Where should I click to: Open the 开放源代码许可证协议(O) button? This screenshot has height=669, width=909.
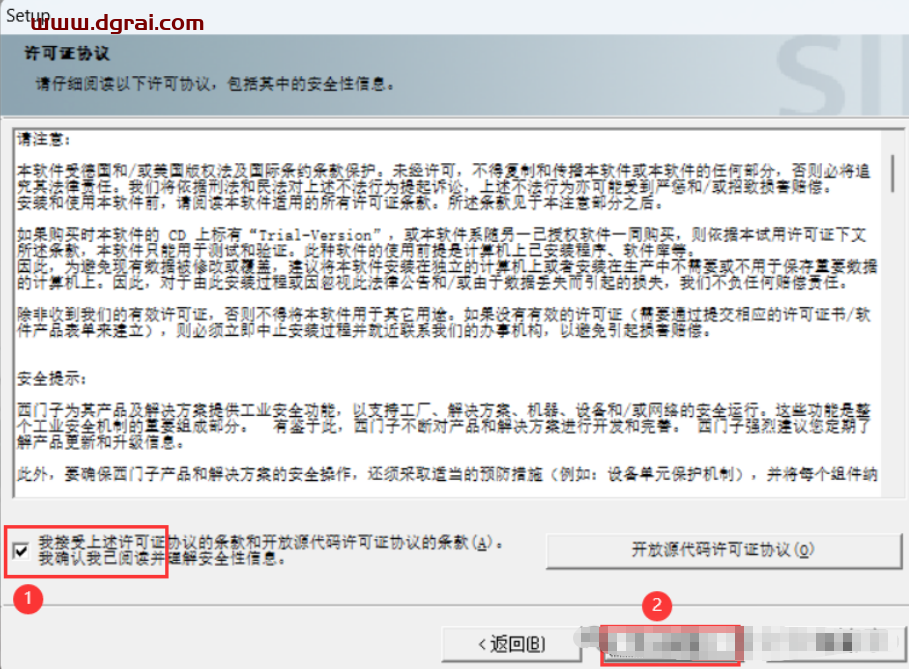coord(723,550)
